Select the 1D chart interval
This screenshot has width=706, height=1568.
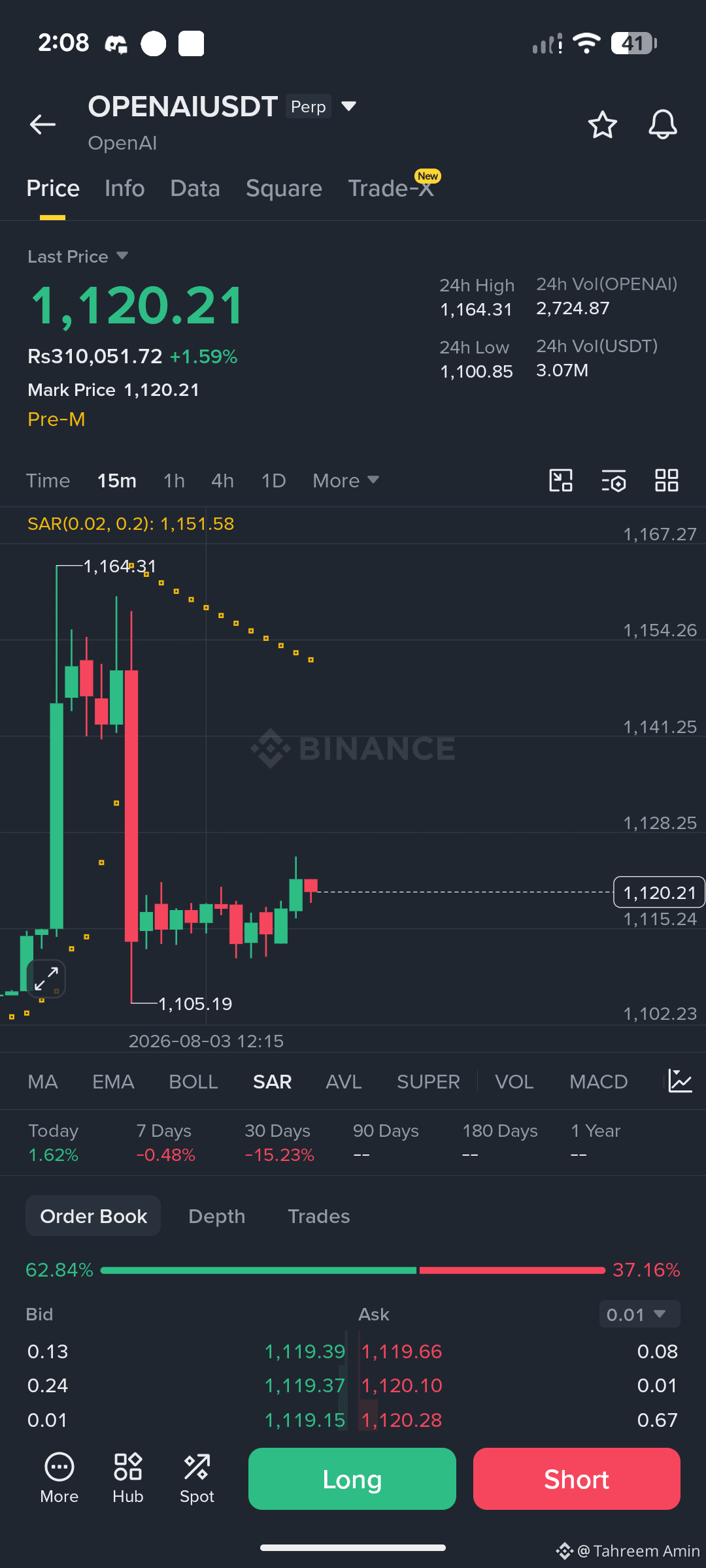tap(273, 481)
